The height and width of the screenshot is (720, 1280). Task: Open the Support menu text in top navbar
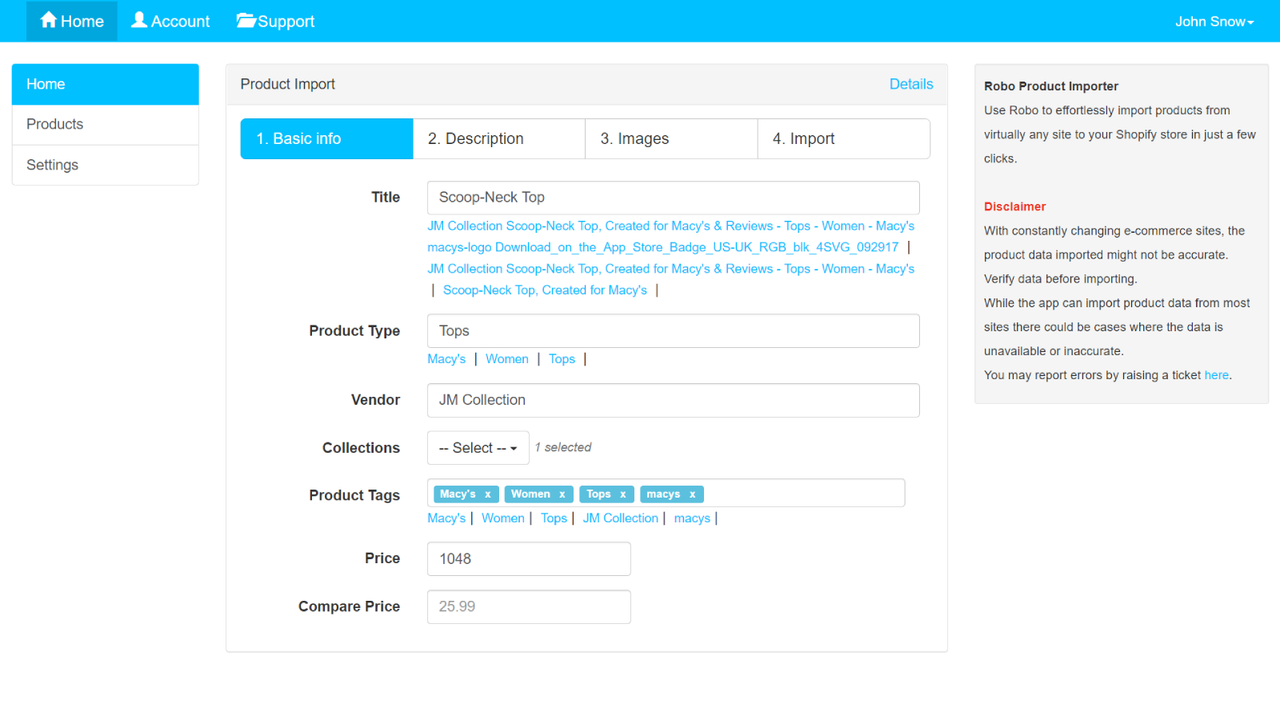tap(286, 21)
